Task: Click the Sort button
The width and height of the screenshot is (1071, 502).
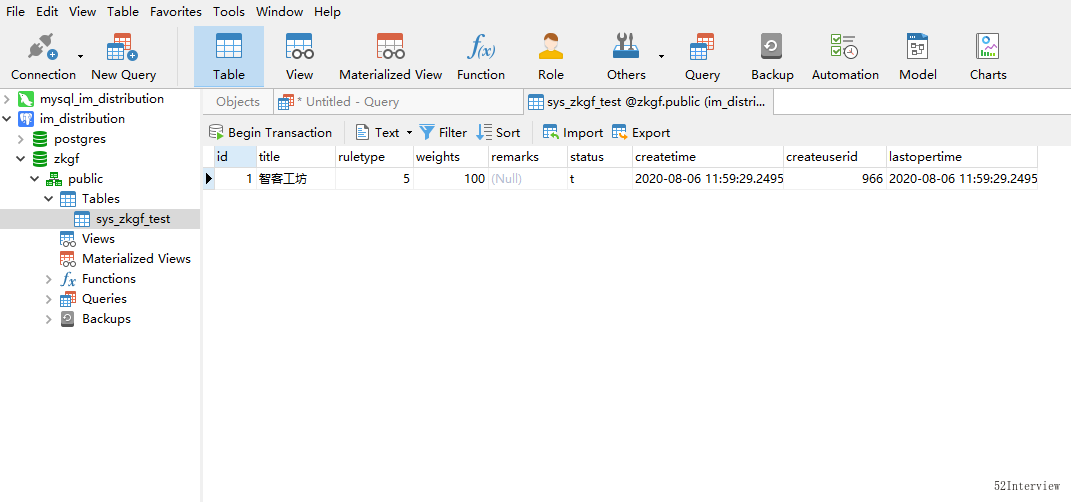Action: click(x=499, y=133)
